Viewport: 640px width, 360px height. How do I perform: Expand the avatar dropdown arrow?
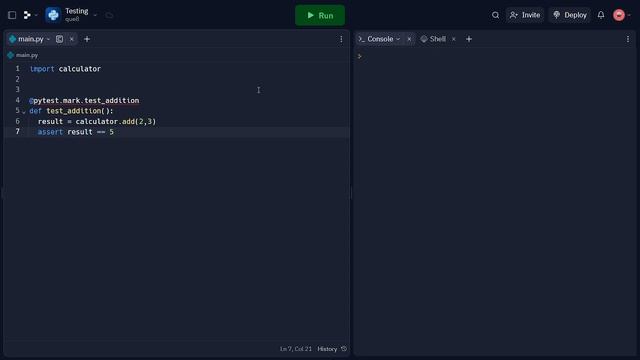(629, 15)
